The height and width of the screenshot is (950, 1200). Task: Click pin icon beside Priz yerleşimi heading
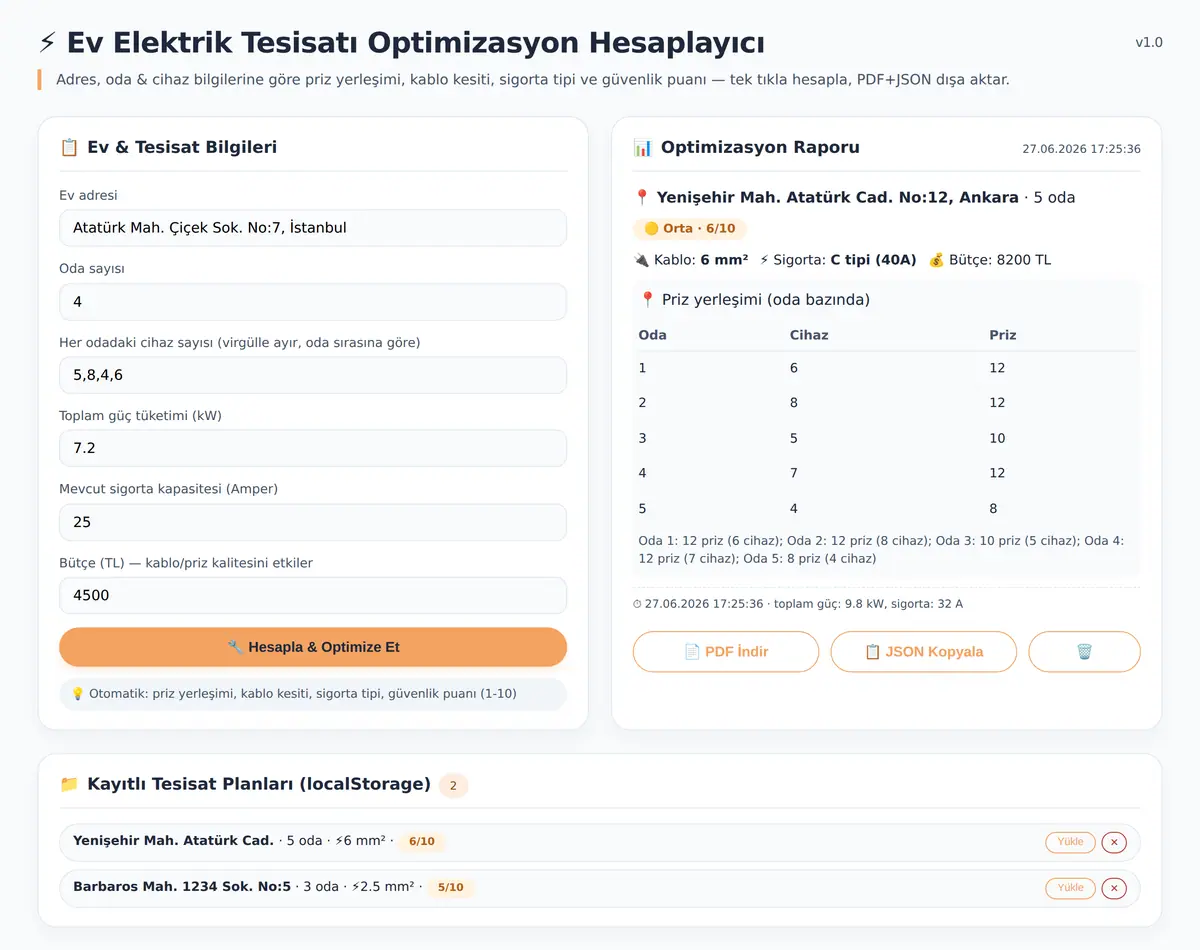pos(647,299)
